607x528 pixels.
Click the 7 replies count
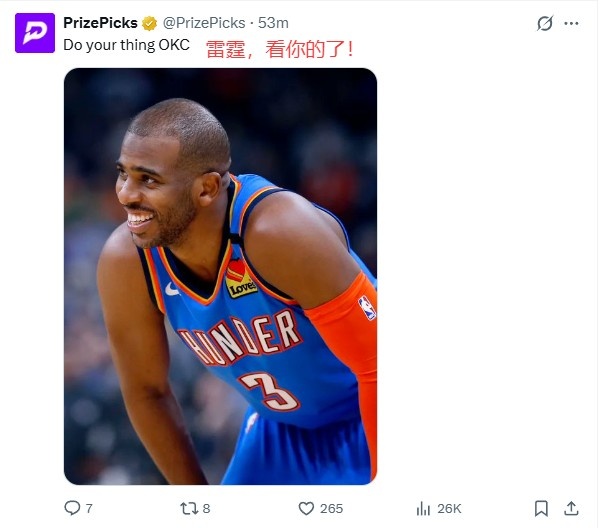click(x=89, y=508)
